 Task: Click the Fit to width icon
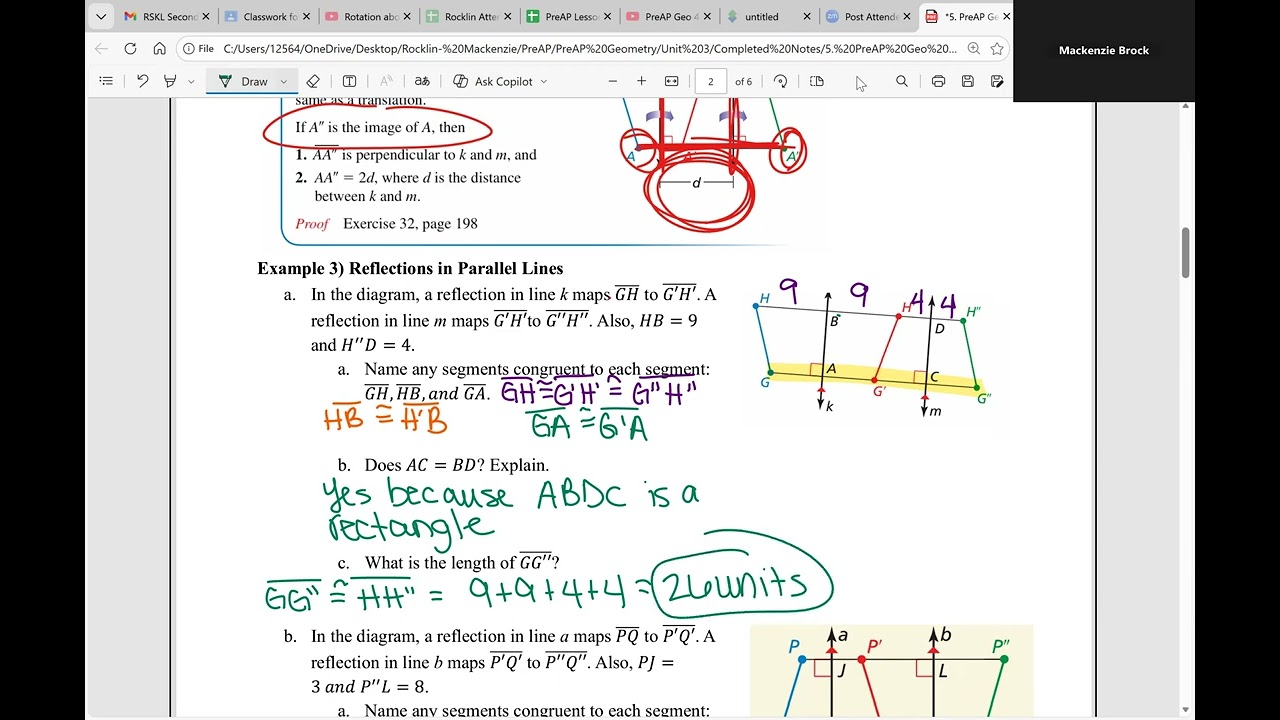pyautogui.click(x=672, y=81)
